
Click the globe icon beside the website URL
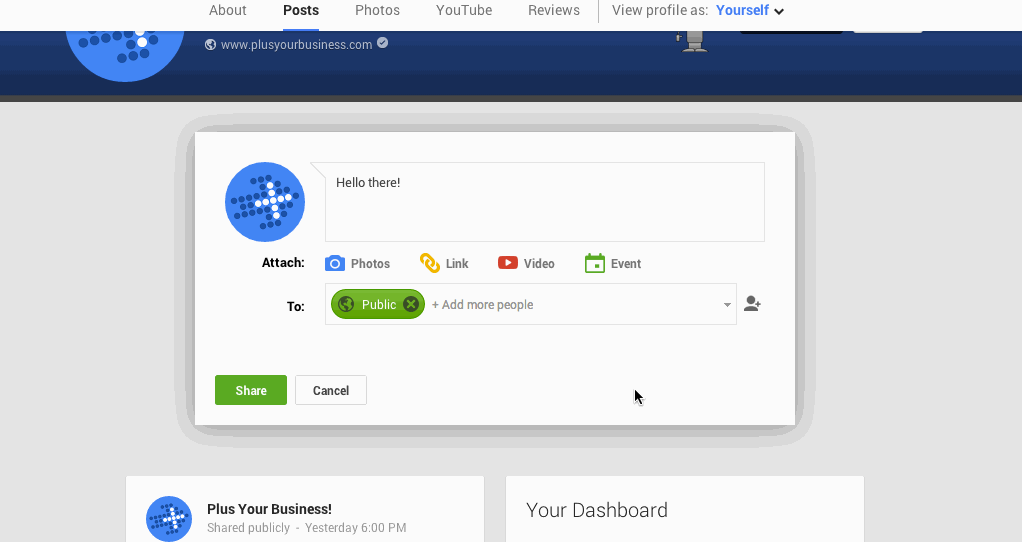tap(211, 45)
